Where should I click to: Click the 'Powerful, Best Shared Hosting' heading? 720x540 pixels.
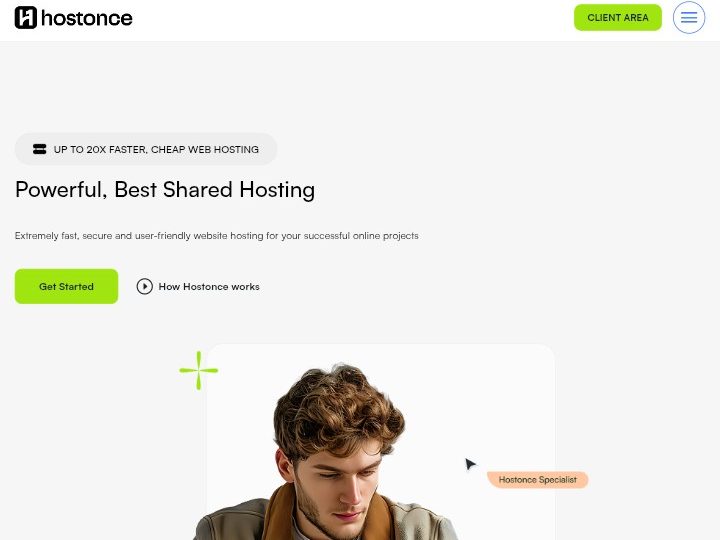click(x=165, y=190)
